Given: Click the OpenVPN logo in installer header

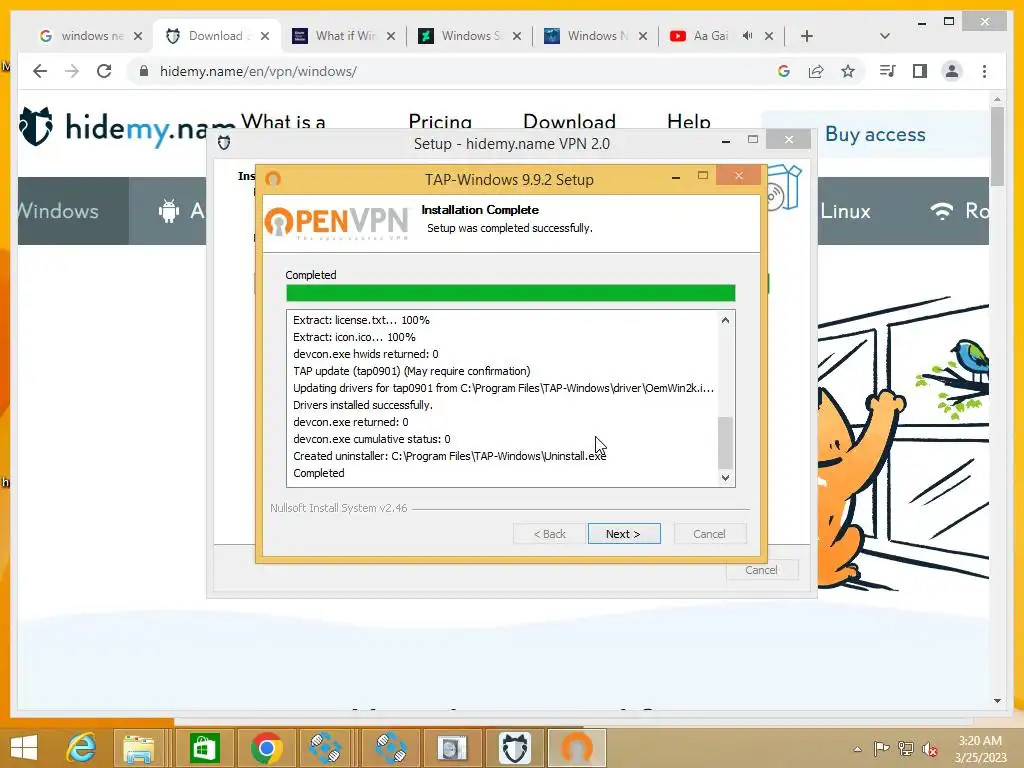Looking at the screenshot, I should [336, 223].
